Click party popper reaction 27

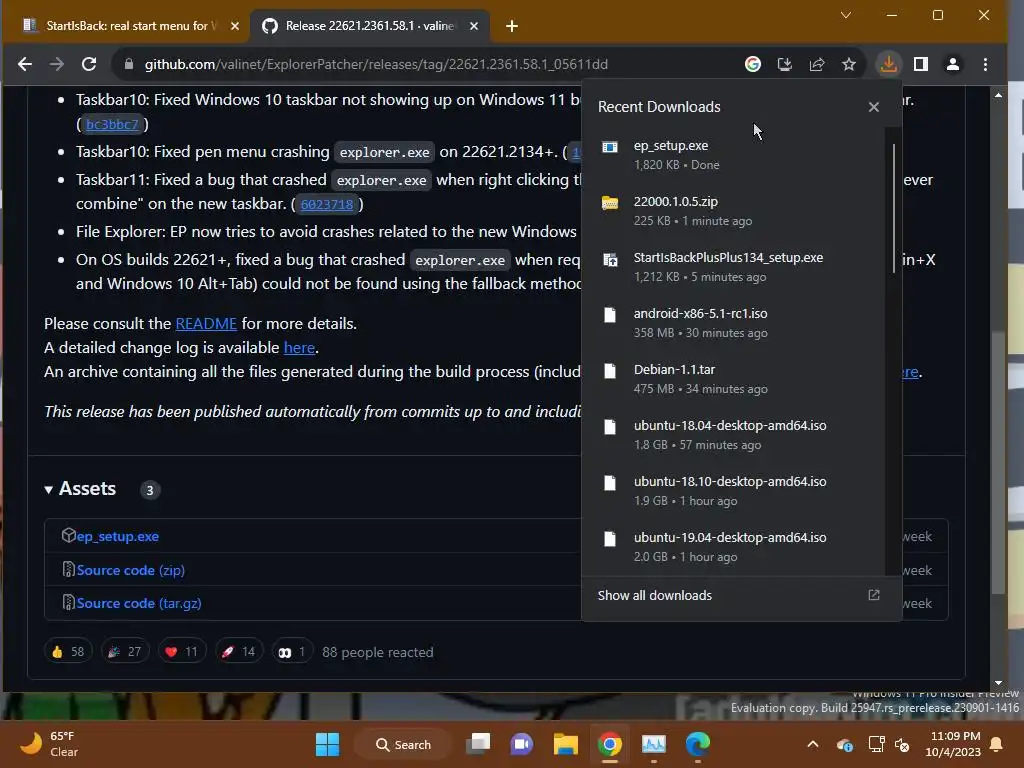pos(125,652)
